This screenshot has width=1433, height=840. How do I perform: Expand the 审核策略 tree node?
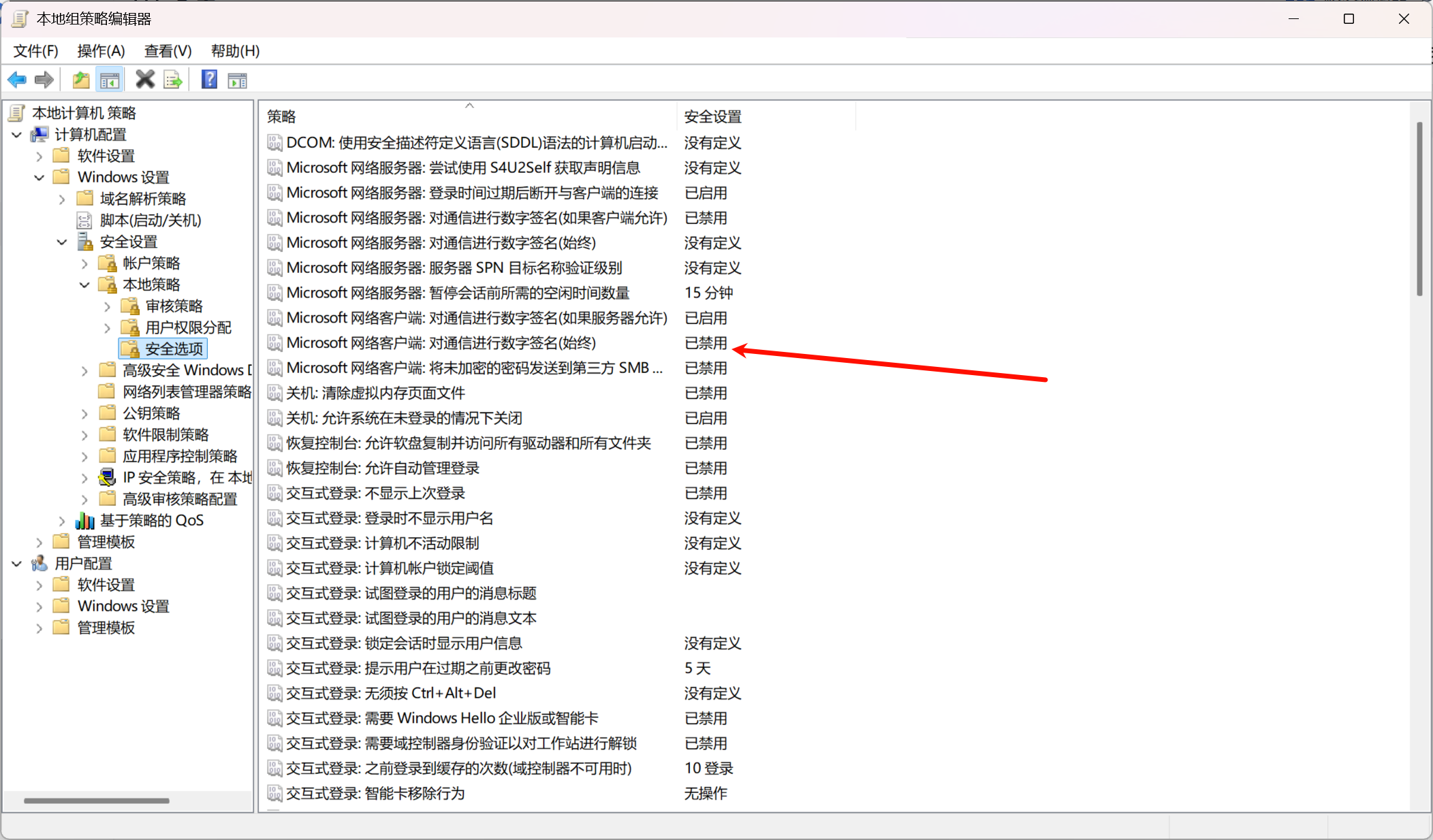(107, 307)
